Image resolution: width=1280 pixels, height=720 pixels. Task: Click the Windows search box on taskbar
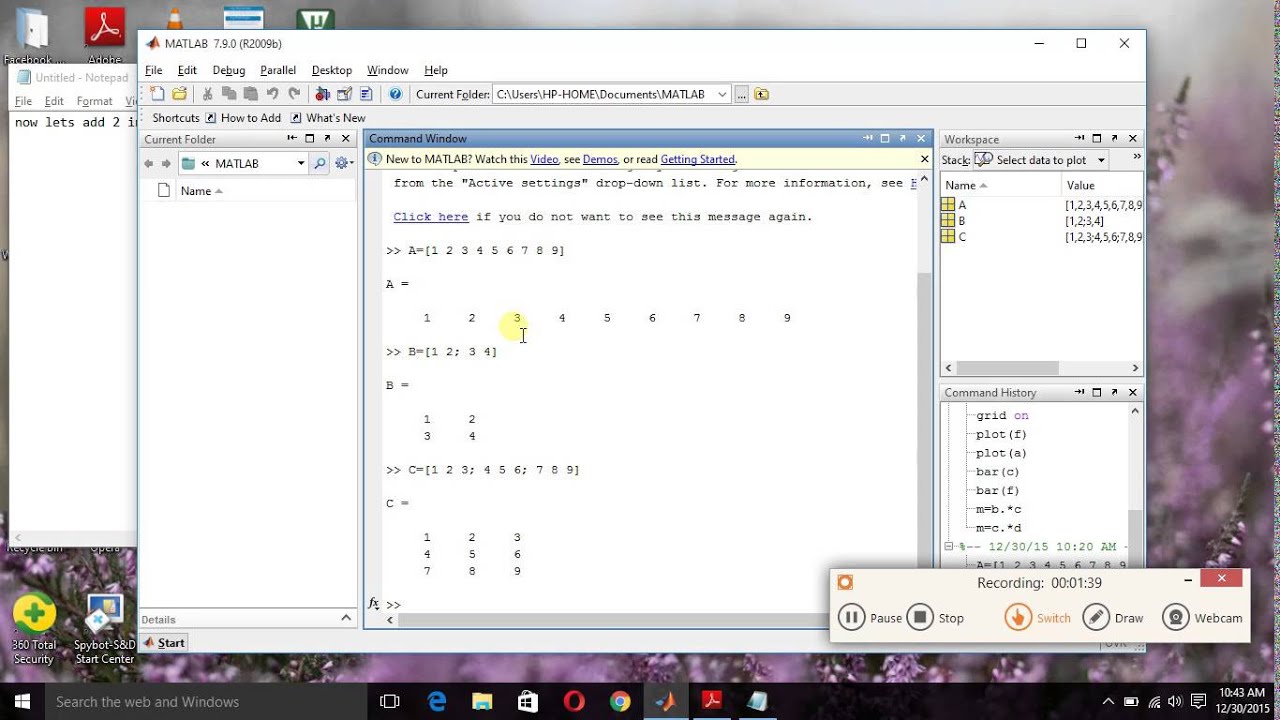coord(206,701)
